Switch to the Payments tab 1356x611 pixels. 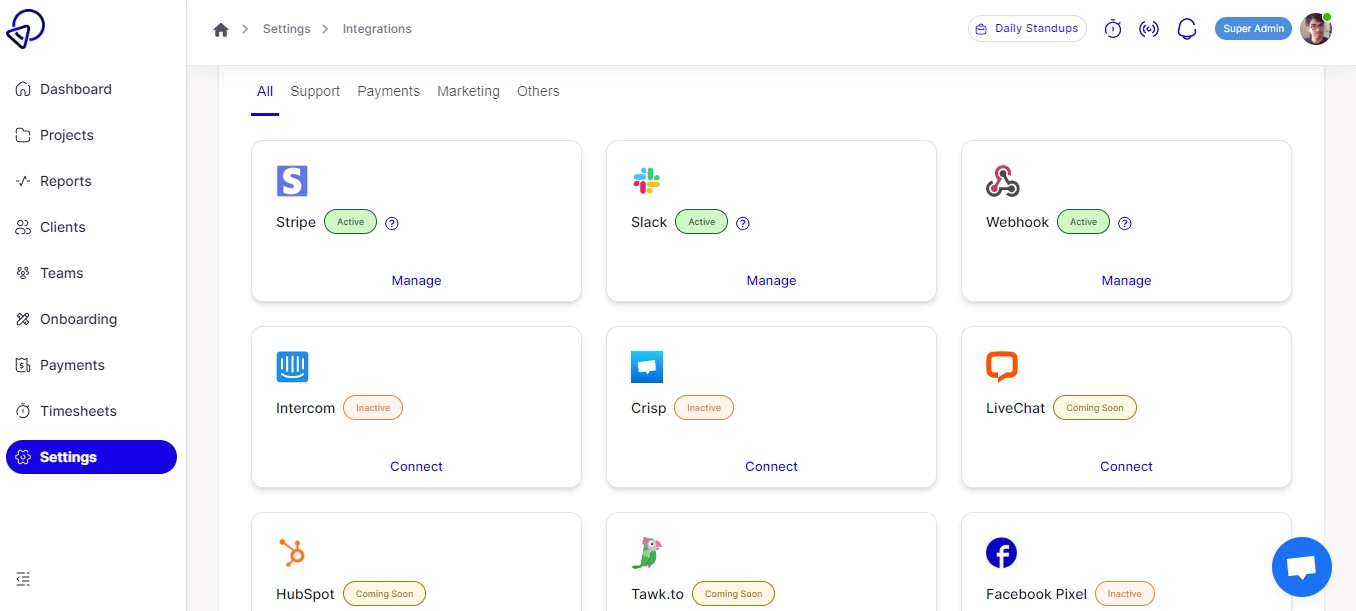[x=388, y=91]
